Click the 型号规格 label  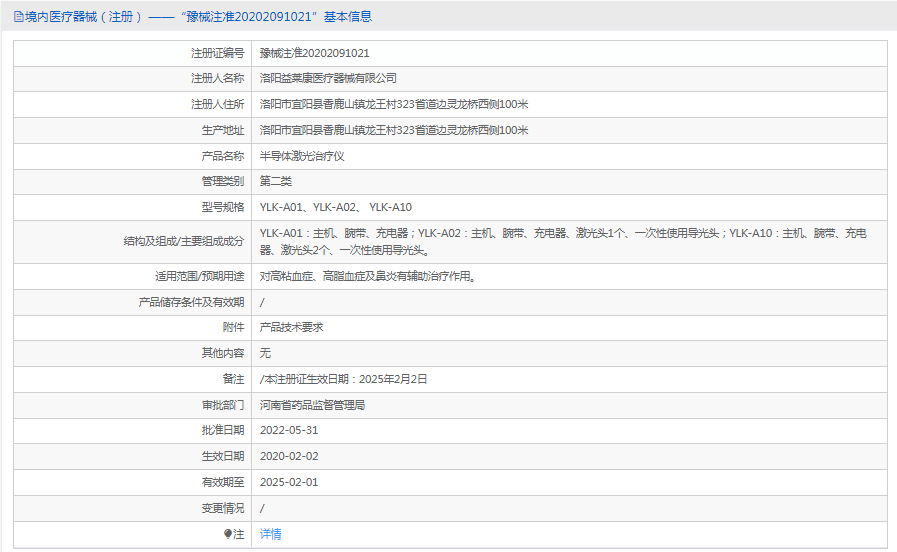coord(223,207)
